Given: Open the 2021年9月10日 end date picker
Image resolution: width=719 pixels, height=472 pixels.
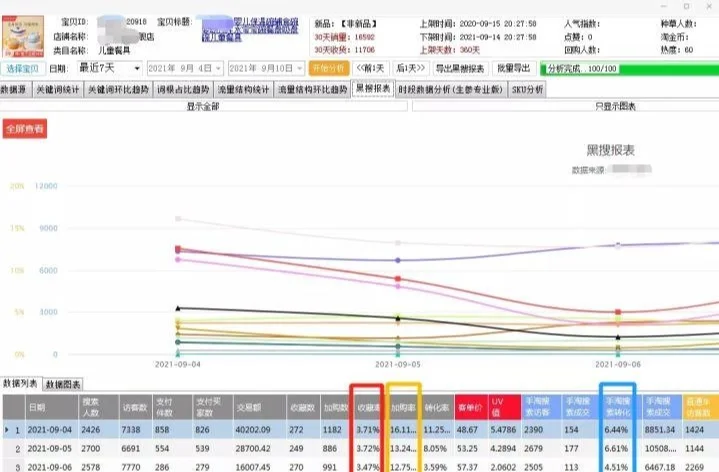Looking at the screenshot, I should click(x=266, y=68).
